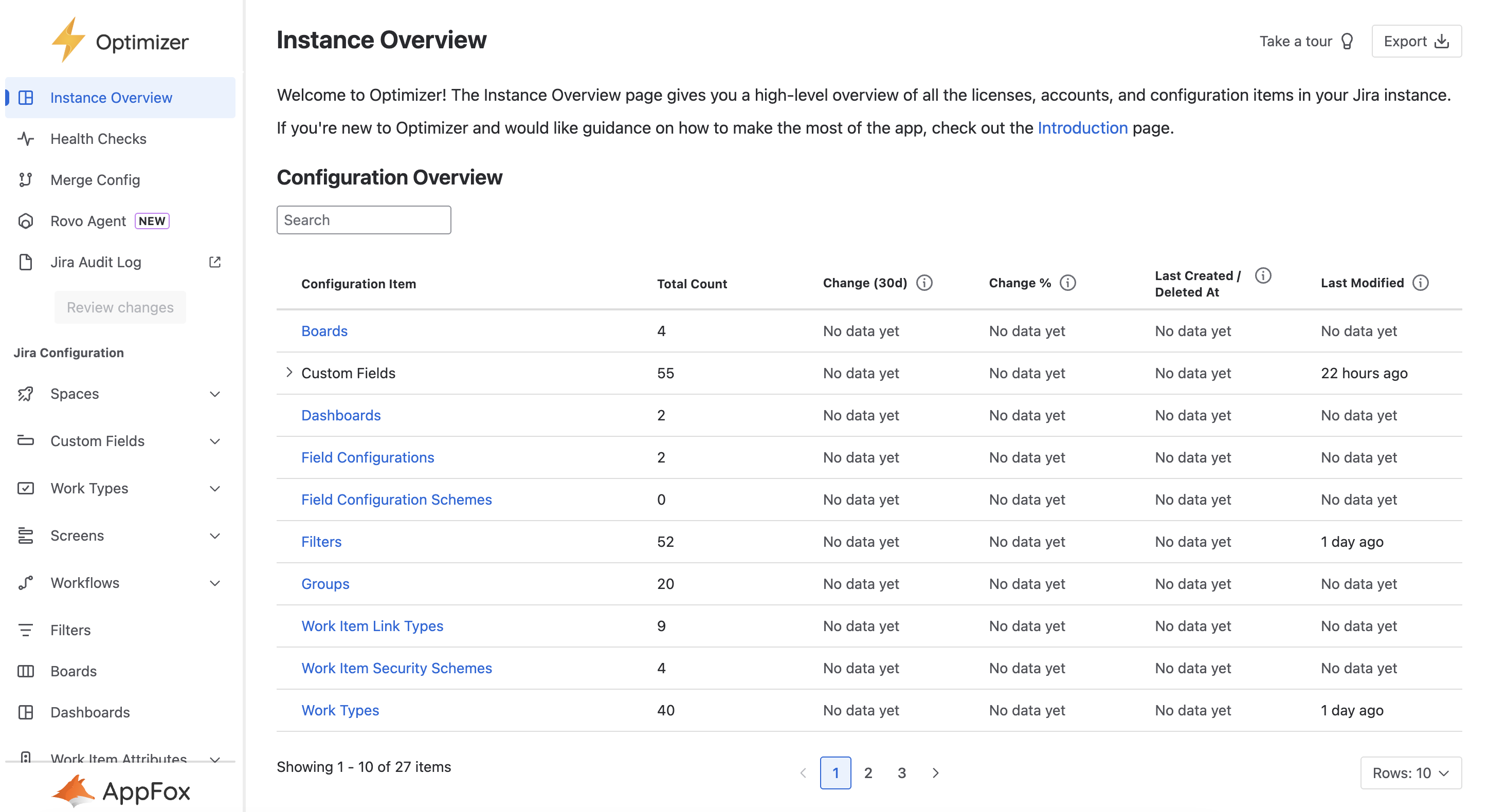Click the Last Modified info icon
Screen dimensions: 1488x812
[x=1421, y=283]
